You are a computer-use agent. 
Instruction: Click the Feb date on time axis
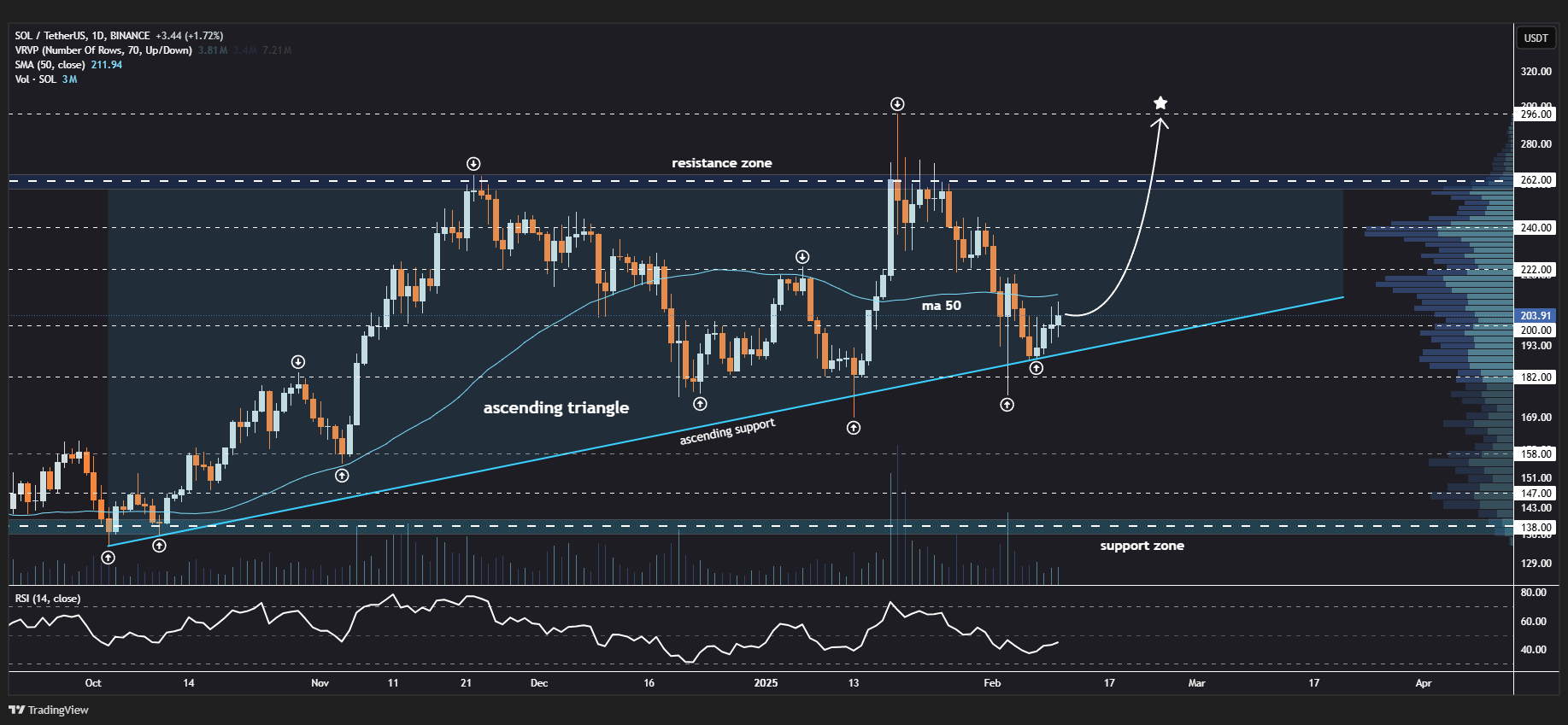(x=992, y=683)
